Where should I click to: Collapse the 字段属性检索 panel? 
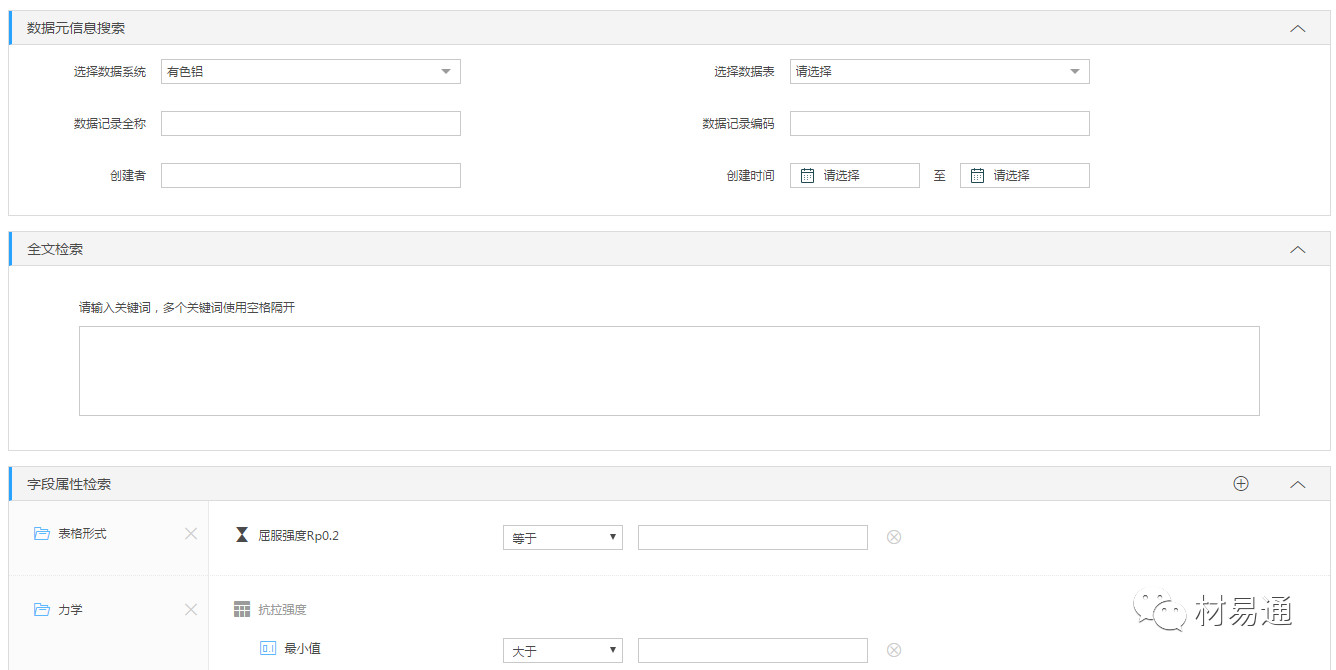[1298, 485]
